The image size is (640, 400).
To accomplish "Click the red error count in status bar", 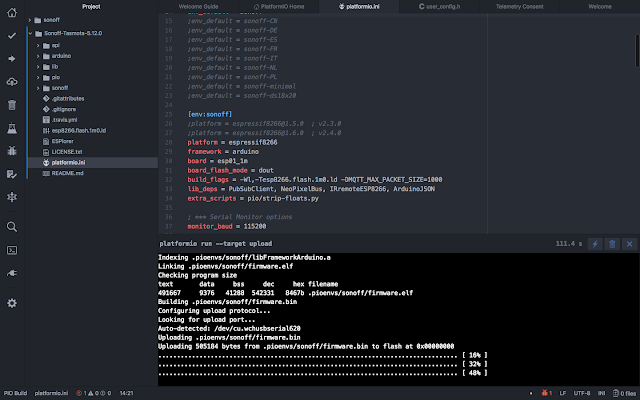I will point(81,393).
